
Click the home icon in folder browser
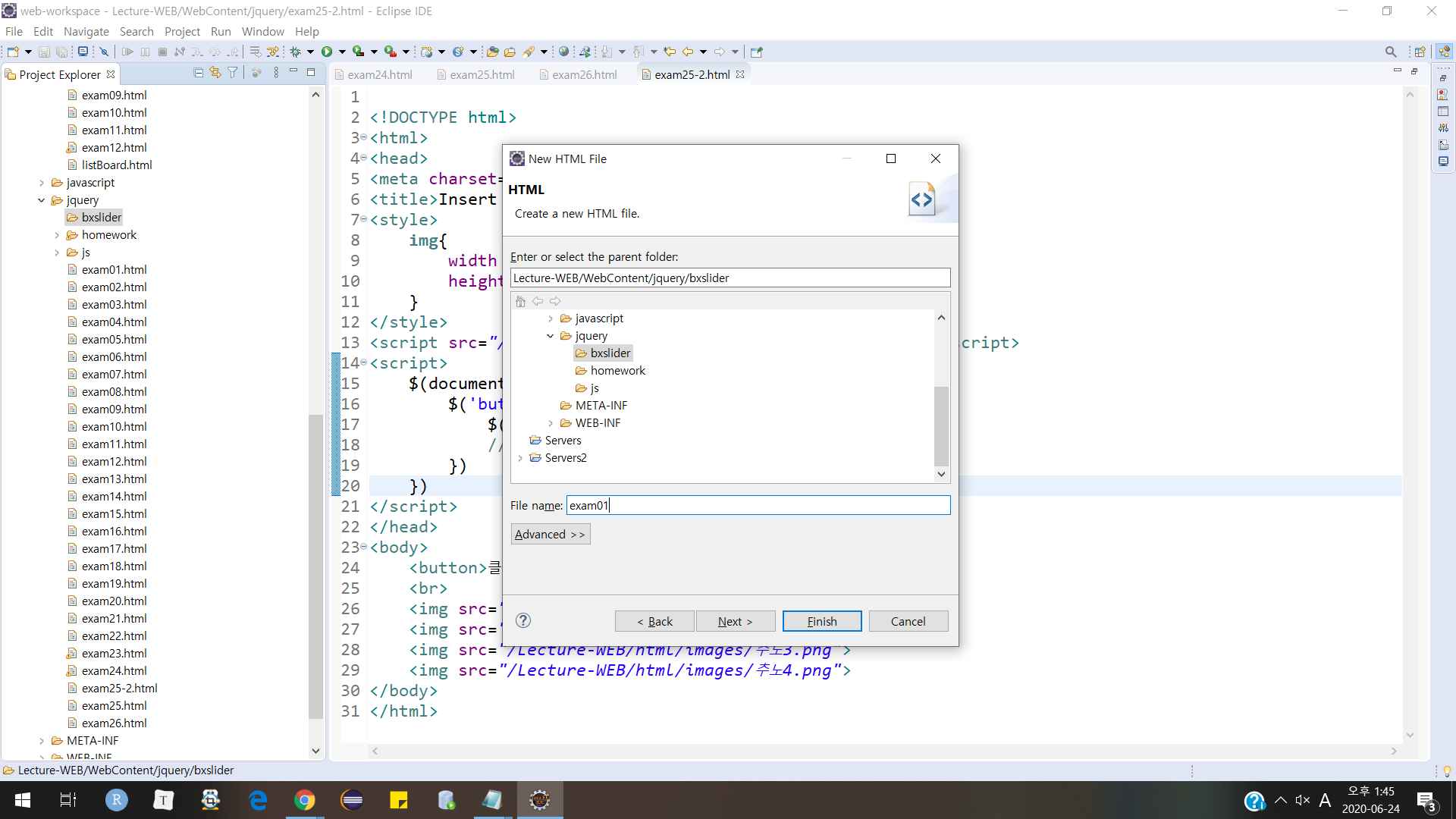(520, 301)
